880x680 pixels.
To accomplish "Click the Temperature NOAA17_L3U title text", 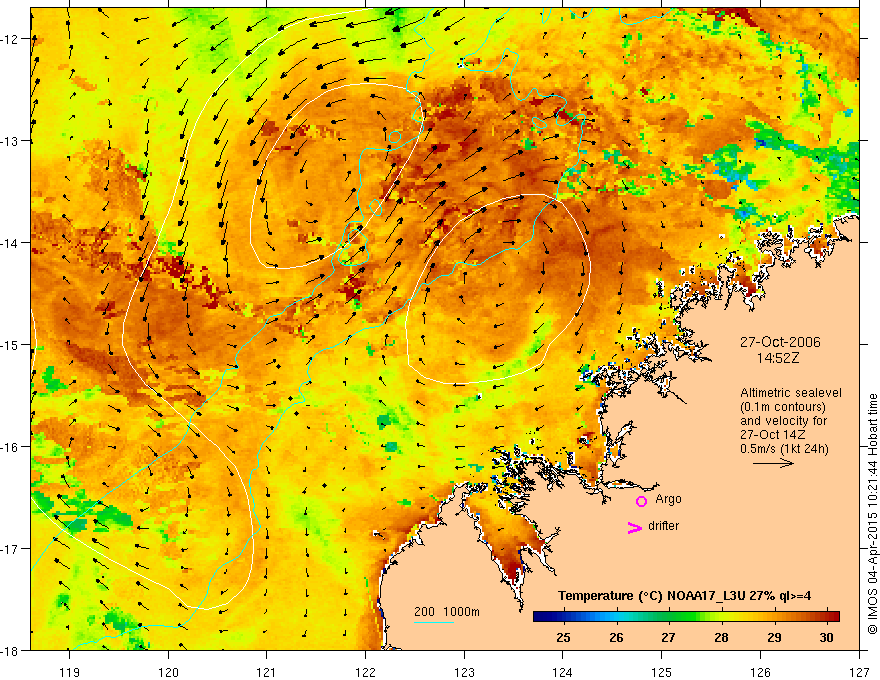I will point(685,596).
